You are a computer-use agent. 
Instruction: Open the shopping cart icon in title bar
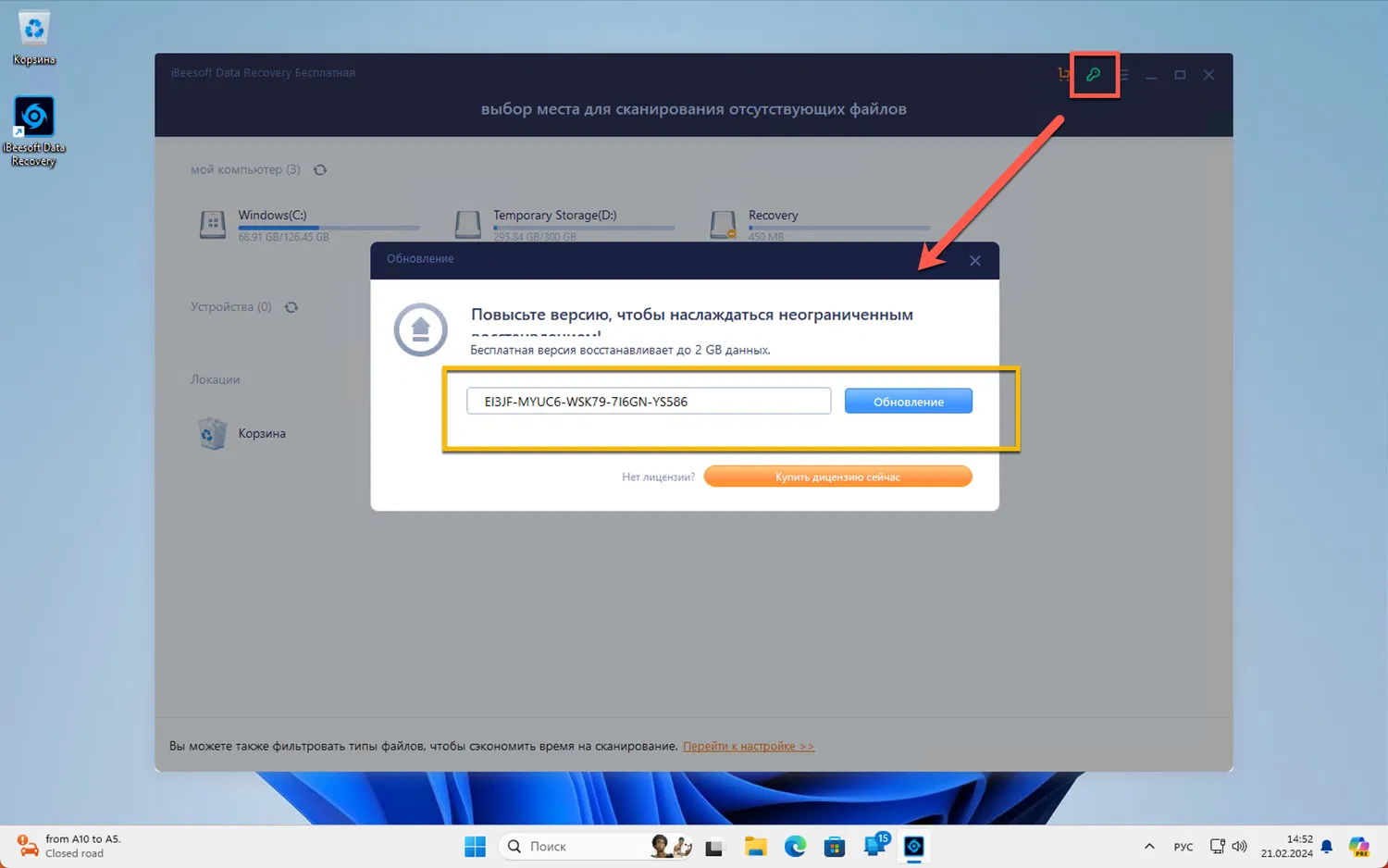click(1063, 75)
